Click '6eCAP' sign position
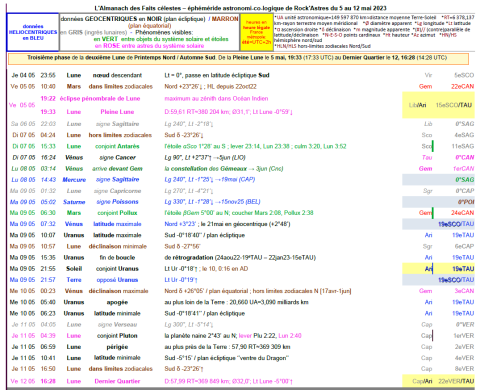The height and width of the screenshot is (390, 480). (464, 247)
